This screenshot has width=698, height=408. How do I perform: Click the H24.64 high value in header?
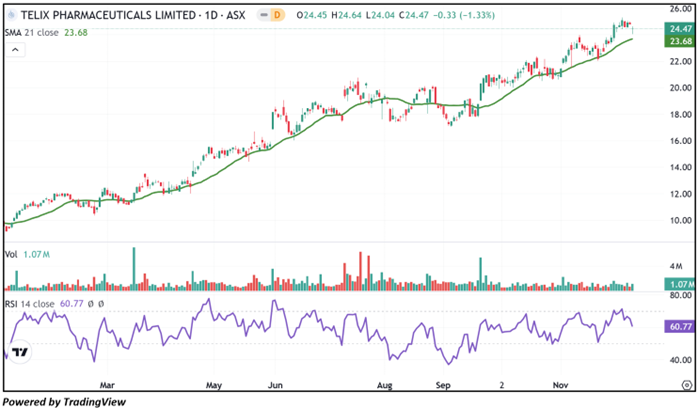[x=346, y=15]
